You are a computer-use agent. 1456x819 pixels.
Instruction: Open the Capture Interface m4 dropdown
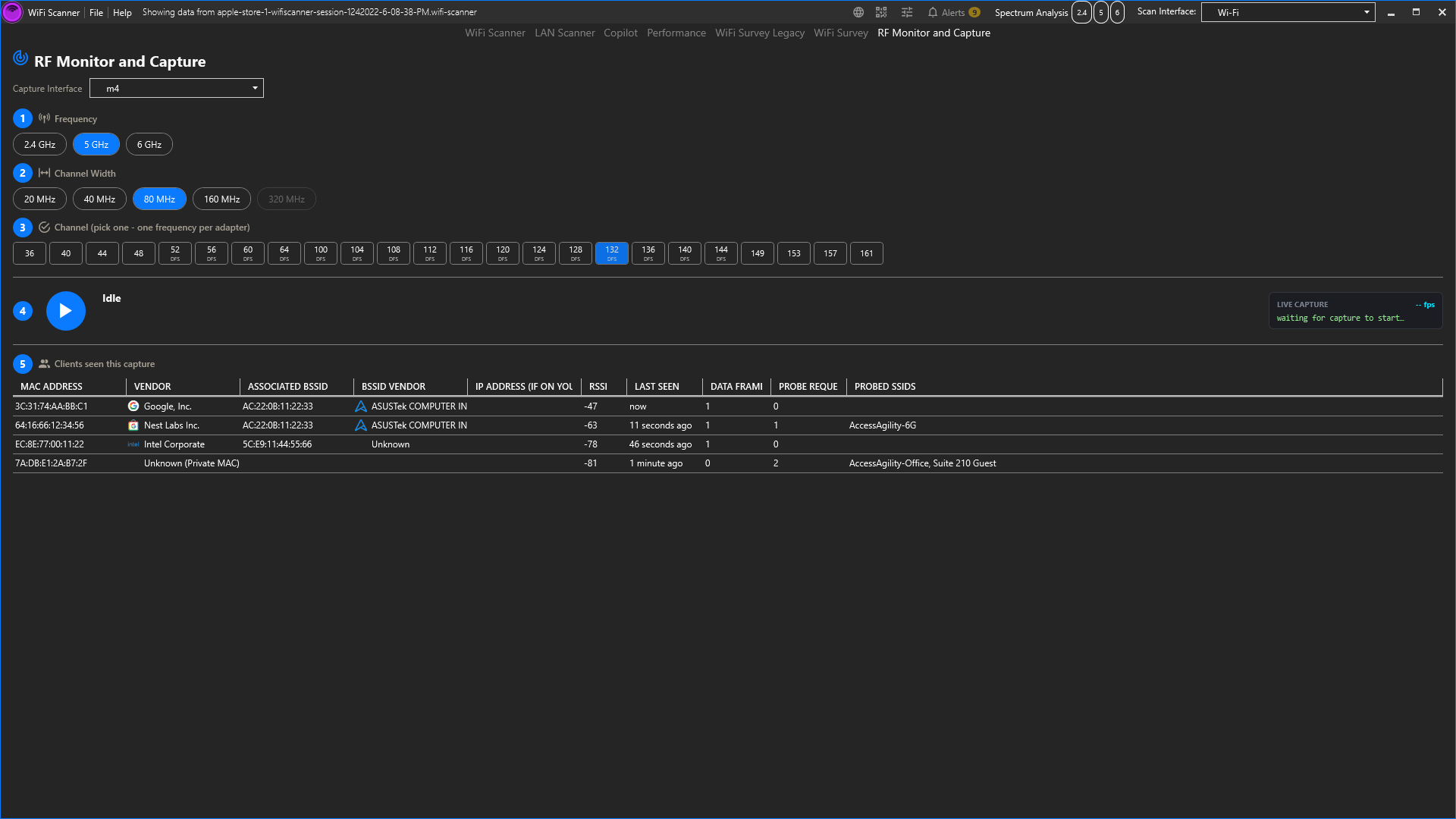pyautogui.click(x=177, y=89)
